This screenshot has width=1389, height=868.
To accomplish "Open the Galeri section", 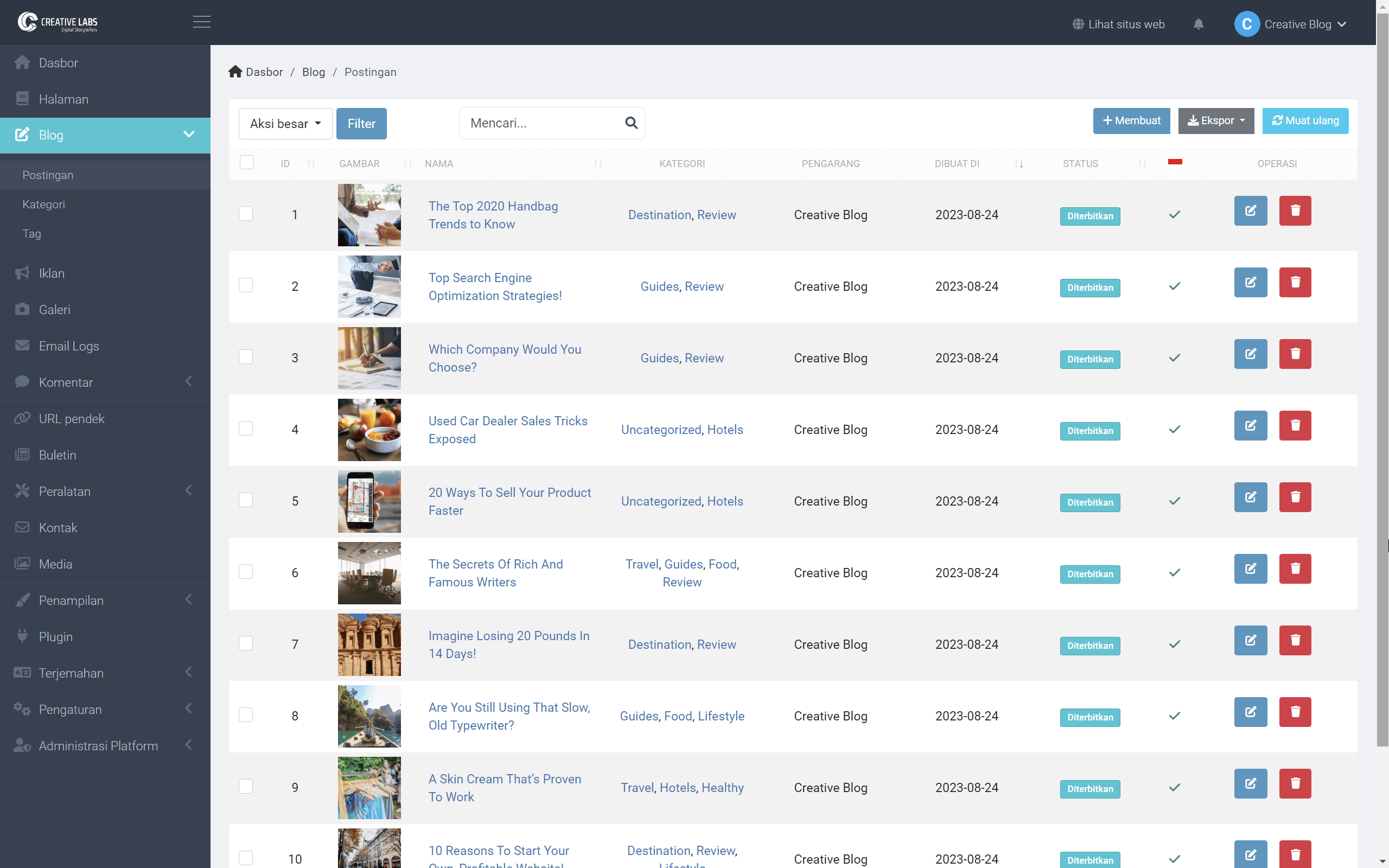I will (x=55, y=309).
